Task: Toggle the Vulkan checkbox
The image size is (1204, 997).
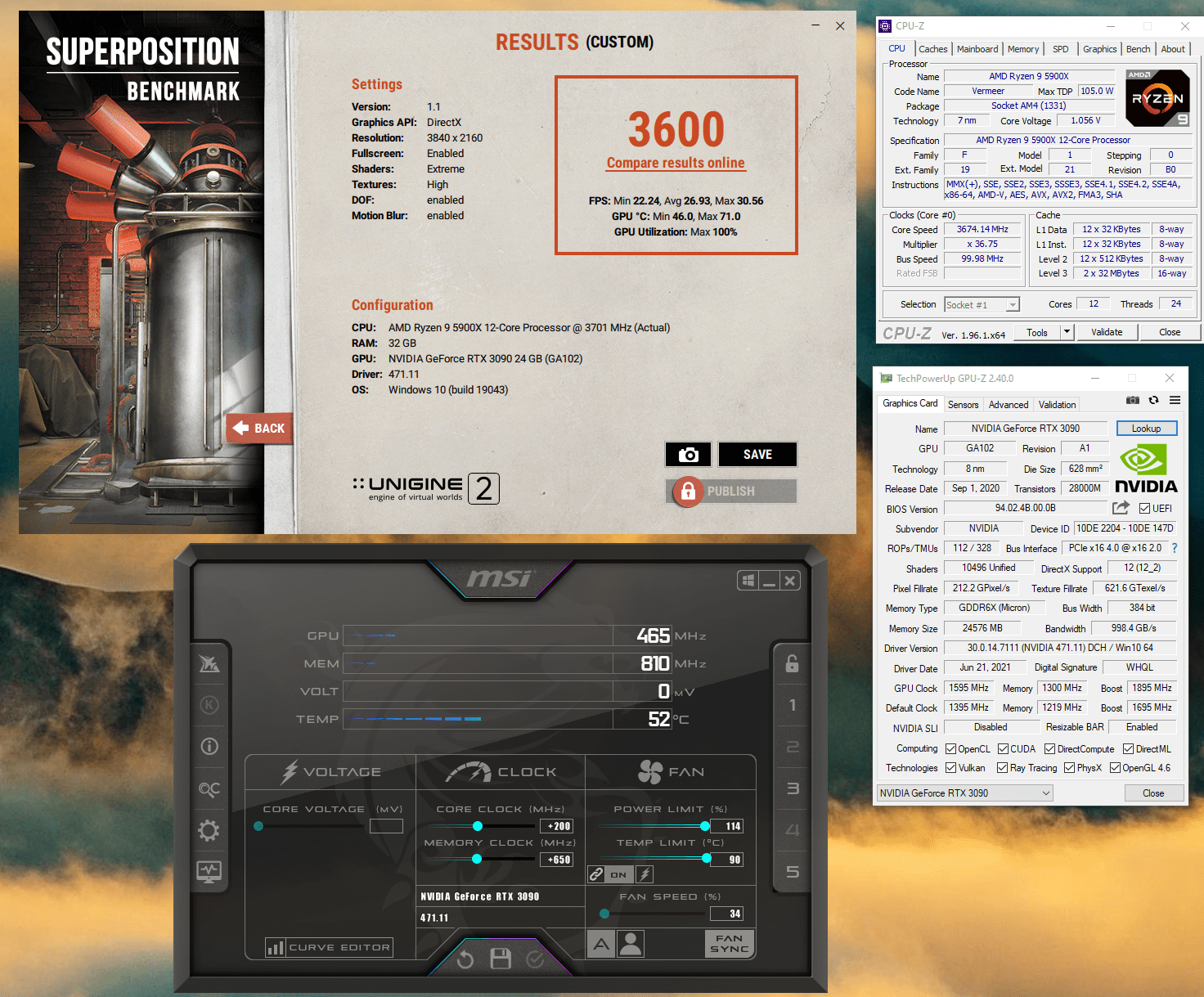Action: click(x=950, y=768)
